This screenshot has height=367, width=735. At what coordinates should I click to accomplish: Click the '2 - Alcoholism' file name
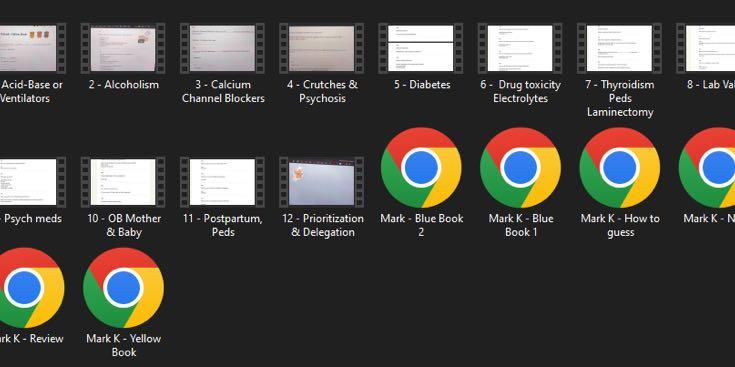[x=124, y=85]
